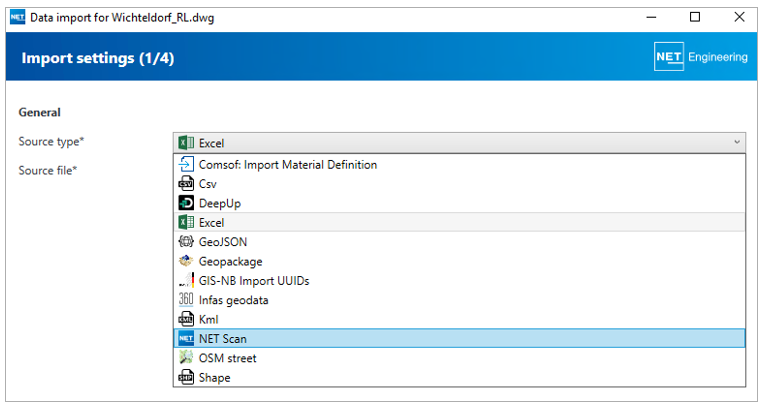This screenshot has height=411, width=763.
Task: Click the GIS-NB flag chart icon
Action: (x=186, y=281)
